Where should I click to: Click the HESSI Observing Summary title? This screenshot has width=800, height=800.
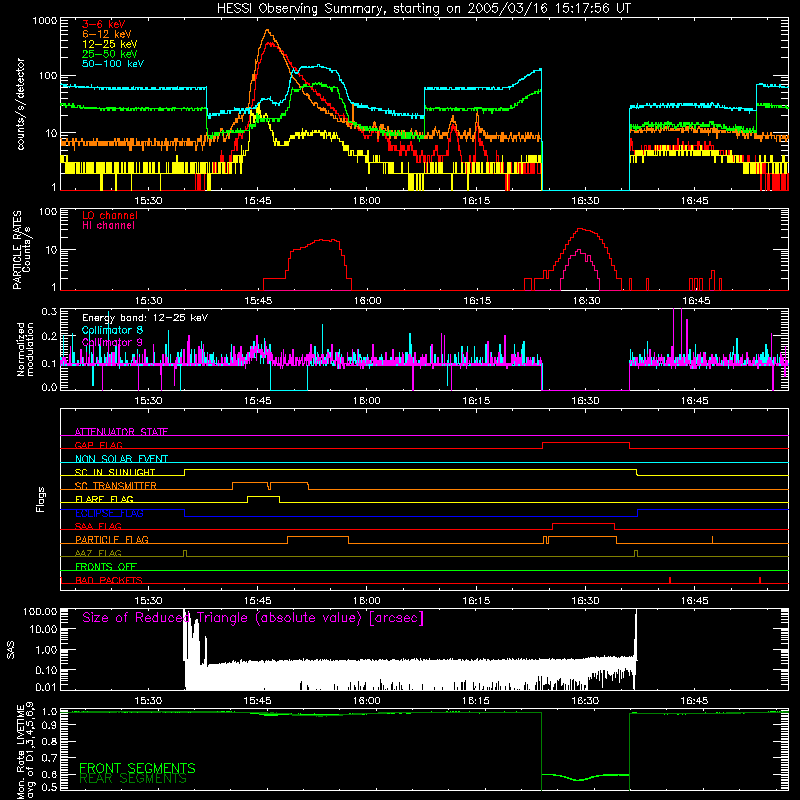pos(423,8)
